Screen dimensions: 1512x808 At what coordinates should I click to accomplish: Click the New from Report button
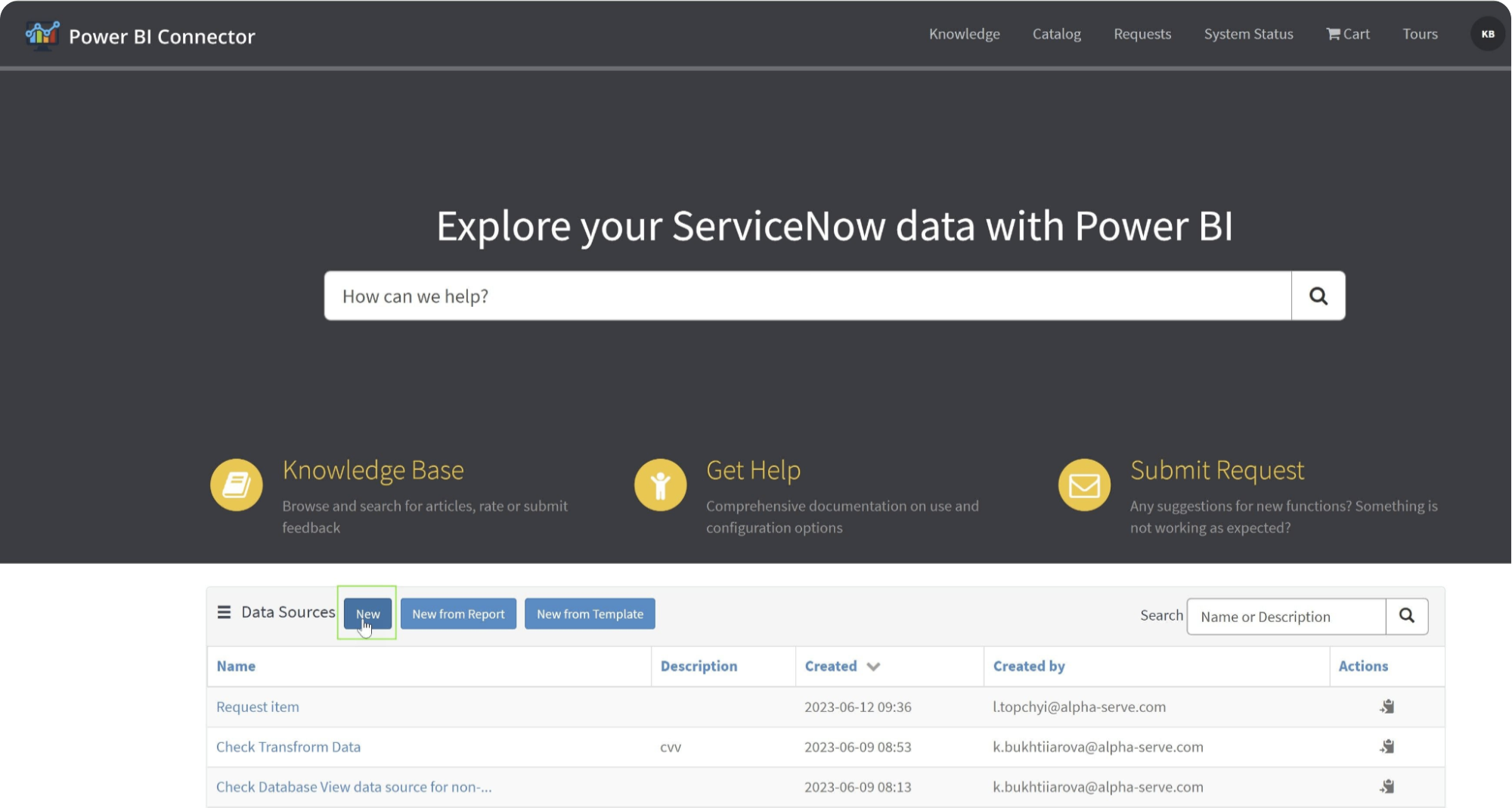(x=458, y=614)
